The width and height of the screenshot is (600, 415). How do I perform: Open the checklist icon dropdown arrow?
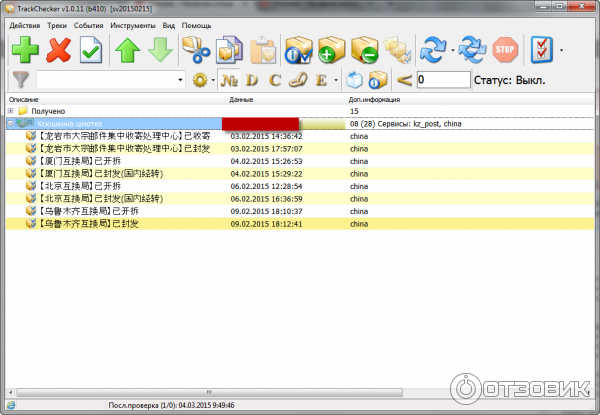pos(561,49)
